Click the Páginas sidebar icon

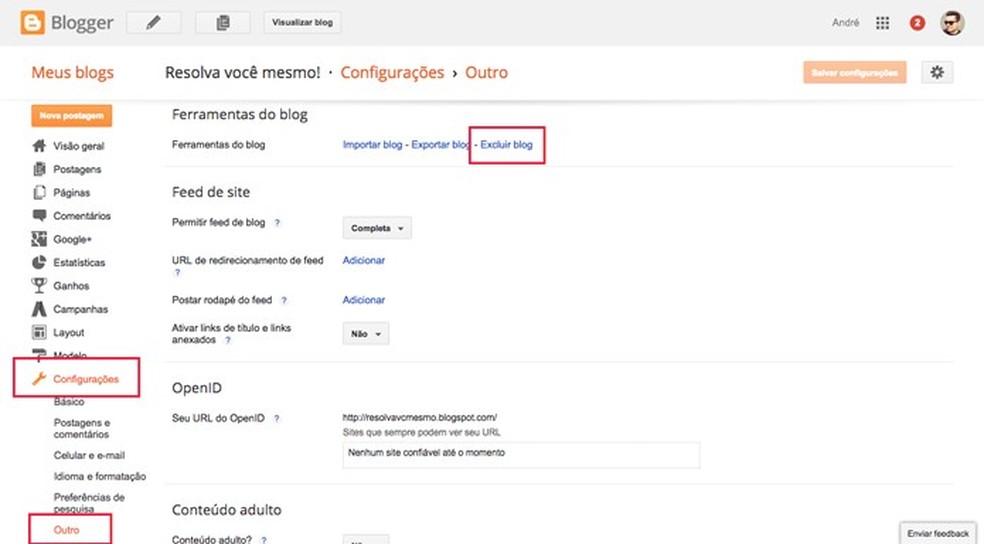click(x=39, y=192)
